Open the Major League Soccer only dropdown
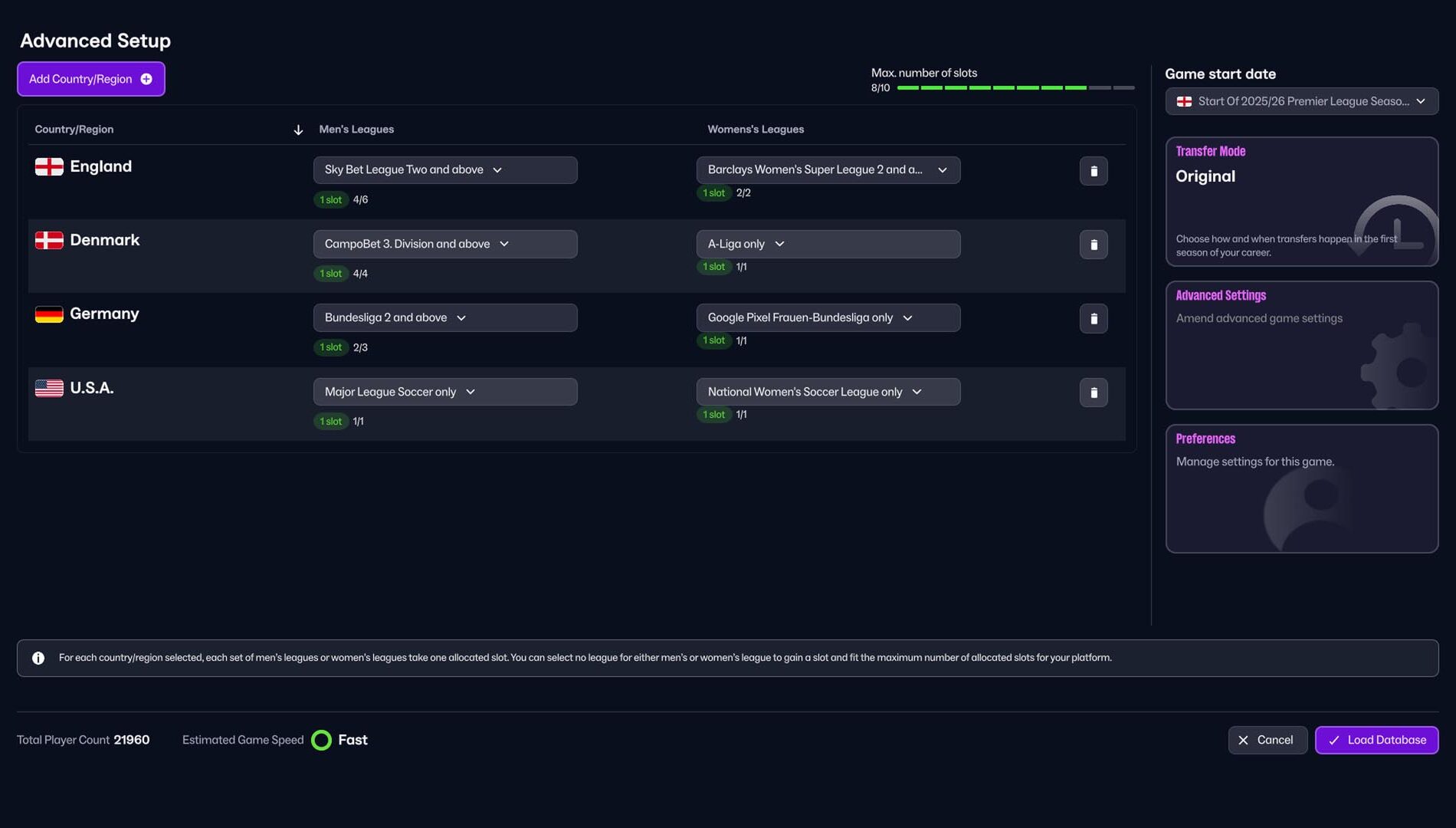Screen dimensions: 1456x828 (444, 391)
